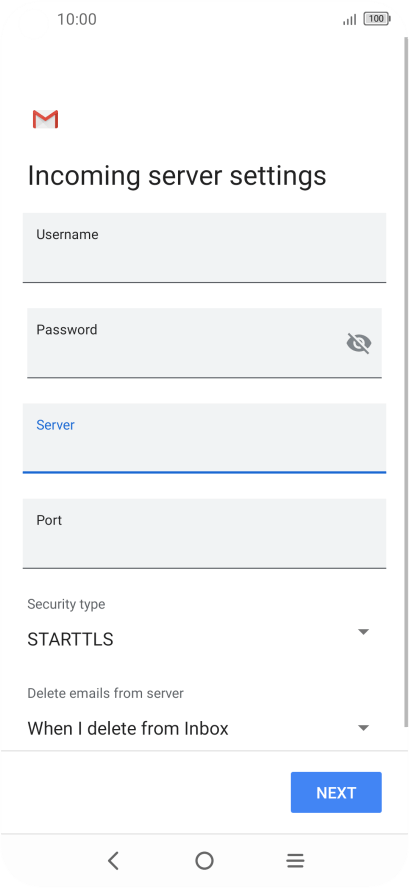Open recent apps menu icon
409x888 pixels.
coord(295,861)
